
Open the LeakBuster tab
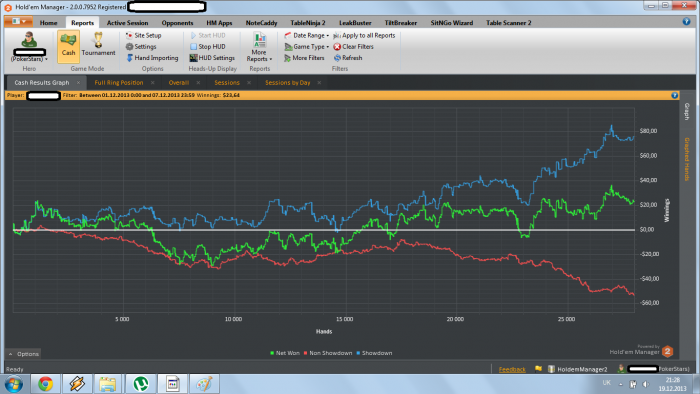[x=355, y=23]
